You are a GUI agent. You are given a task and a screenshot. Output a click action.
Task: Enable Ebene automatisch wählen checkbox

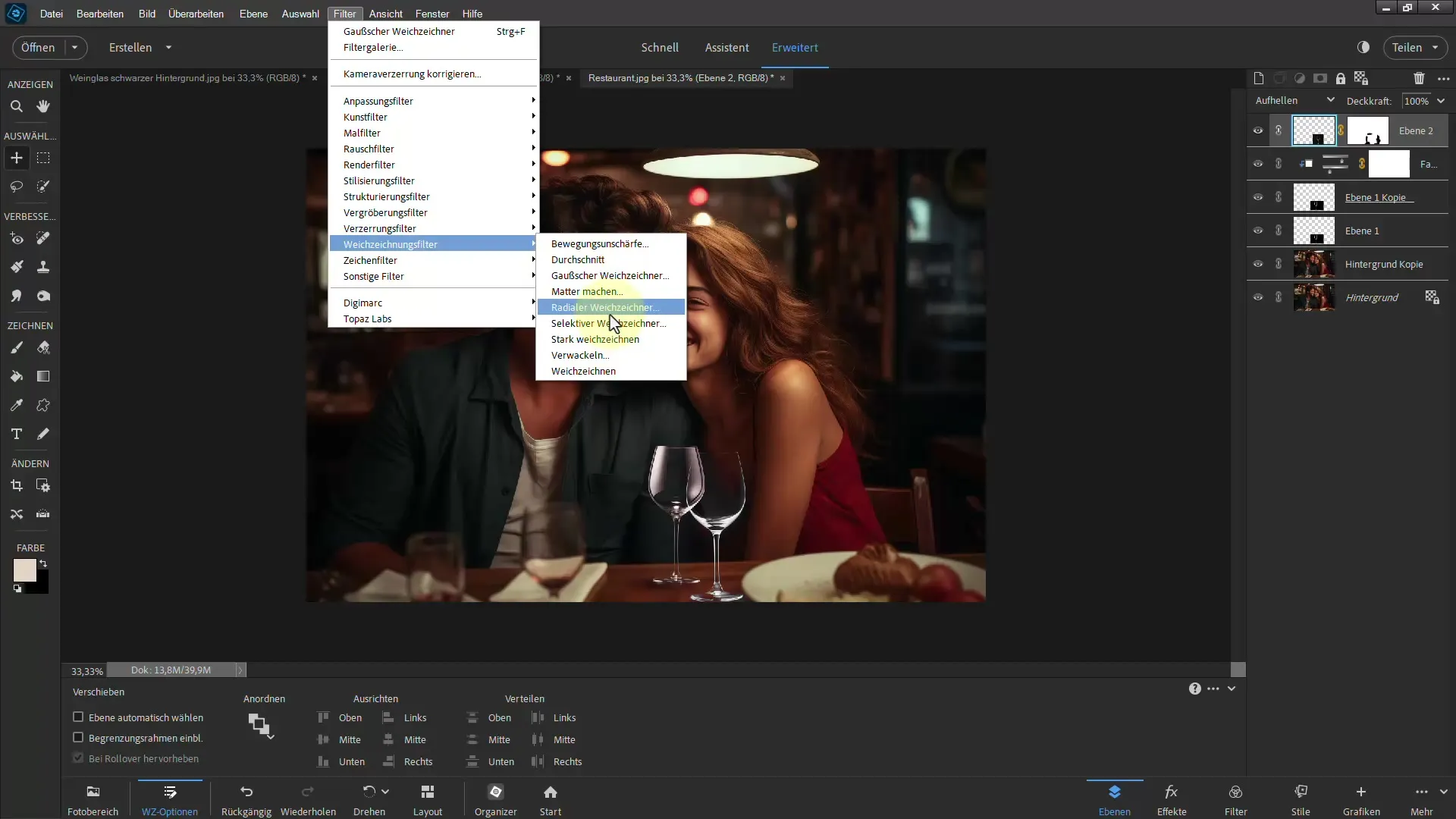78,717
